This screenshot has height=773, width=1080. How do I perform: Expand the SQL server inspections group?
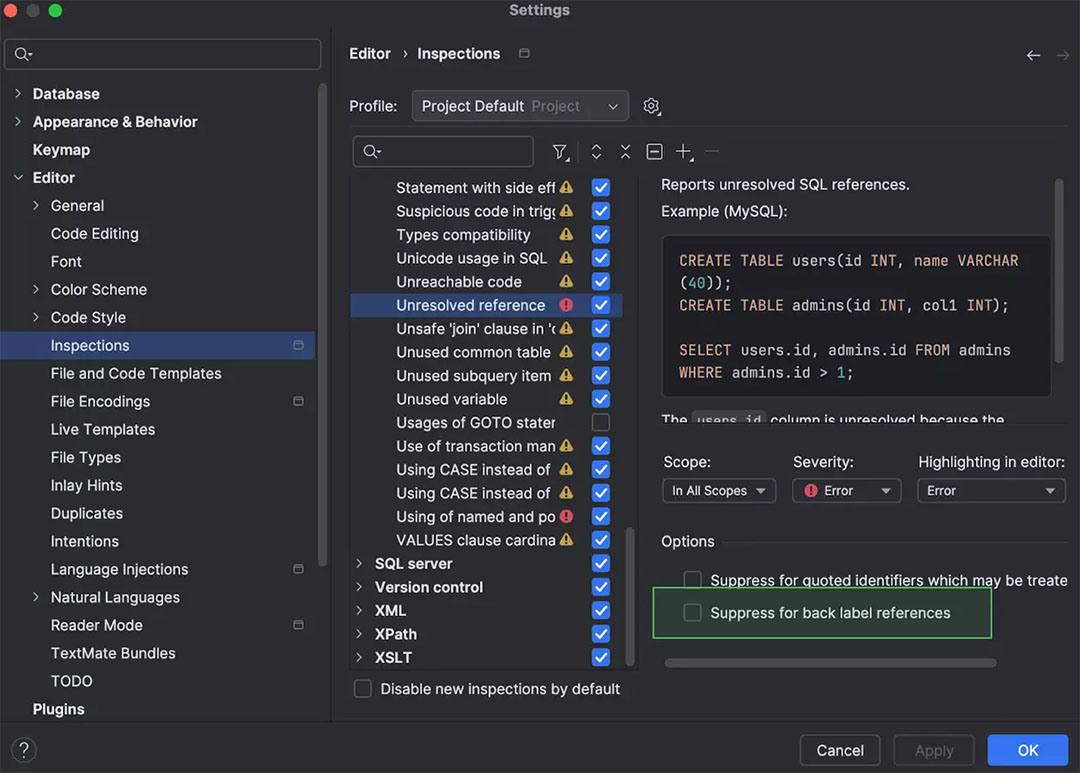click(x=360, y=563)
